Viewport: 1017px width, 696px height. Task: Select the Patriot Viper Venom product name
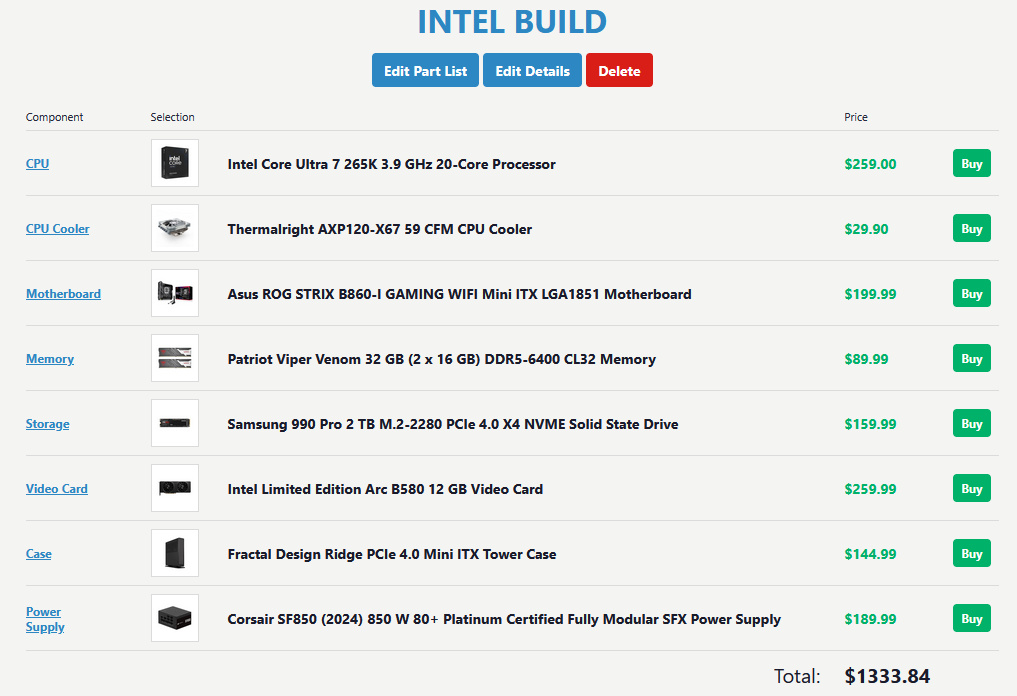(x=442, y=359)
